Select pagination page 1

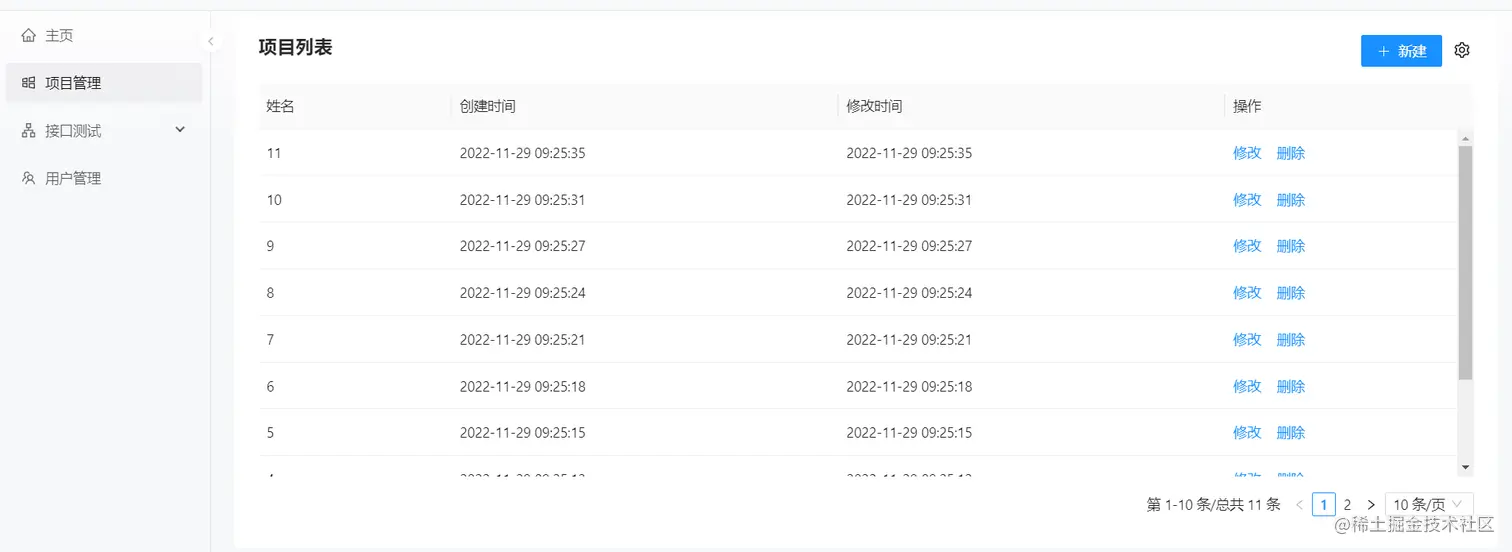pyautogui.click(x=1323, y=505)
